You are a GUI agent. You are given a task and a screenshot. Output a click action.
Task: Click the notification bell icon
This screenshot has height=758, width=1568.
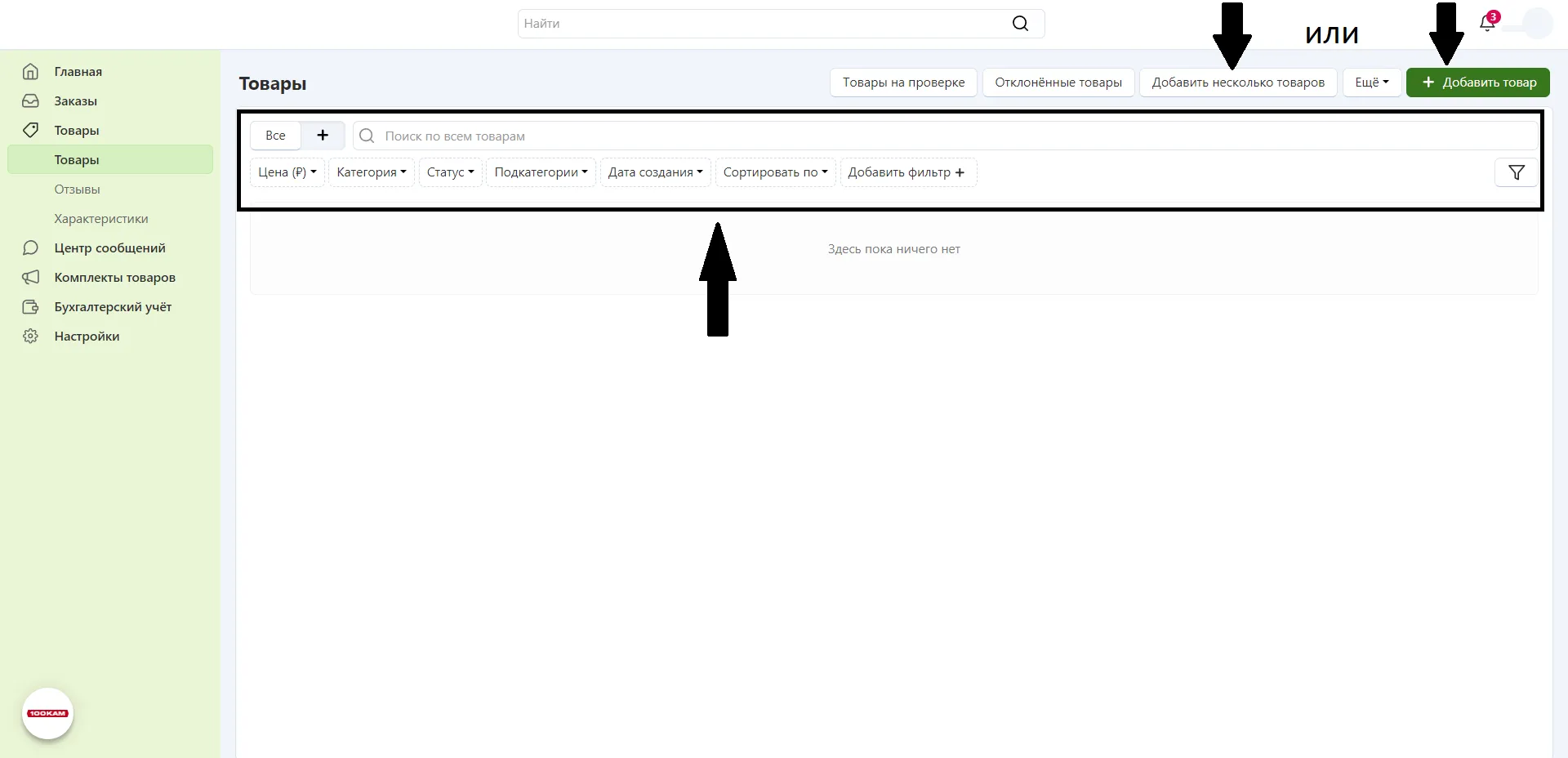[1486, 24]
